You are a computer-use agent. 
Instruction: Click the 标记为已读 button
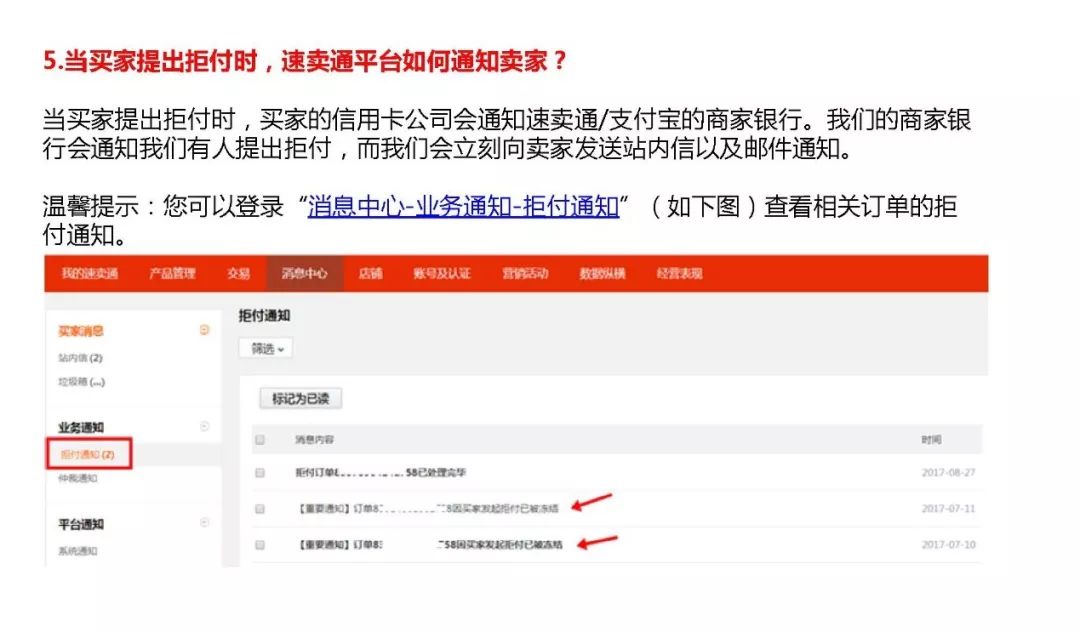(299, 397)
